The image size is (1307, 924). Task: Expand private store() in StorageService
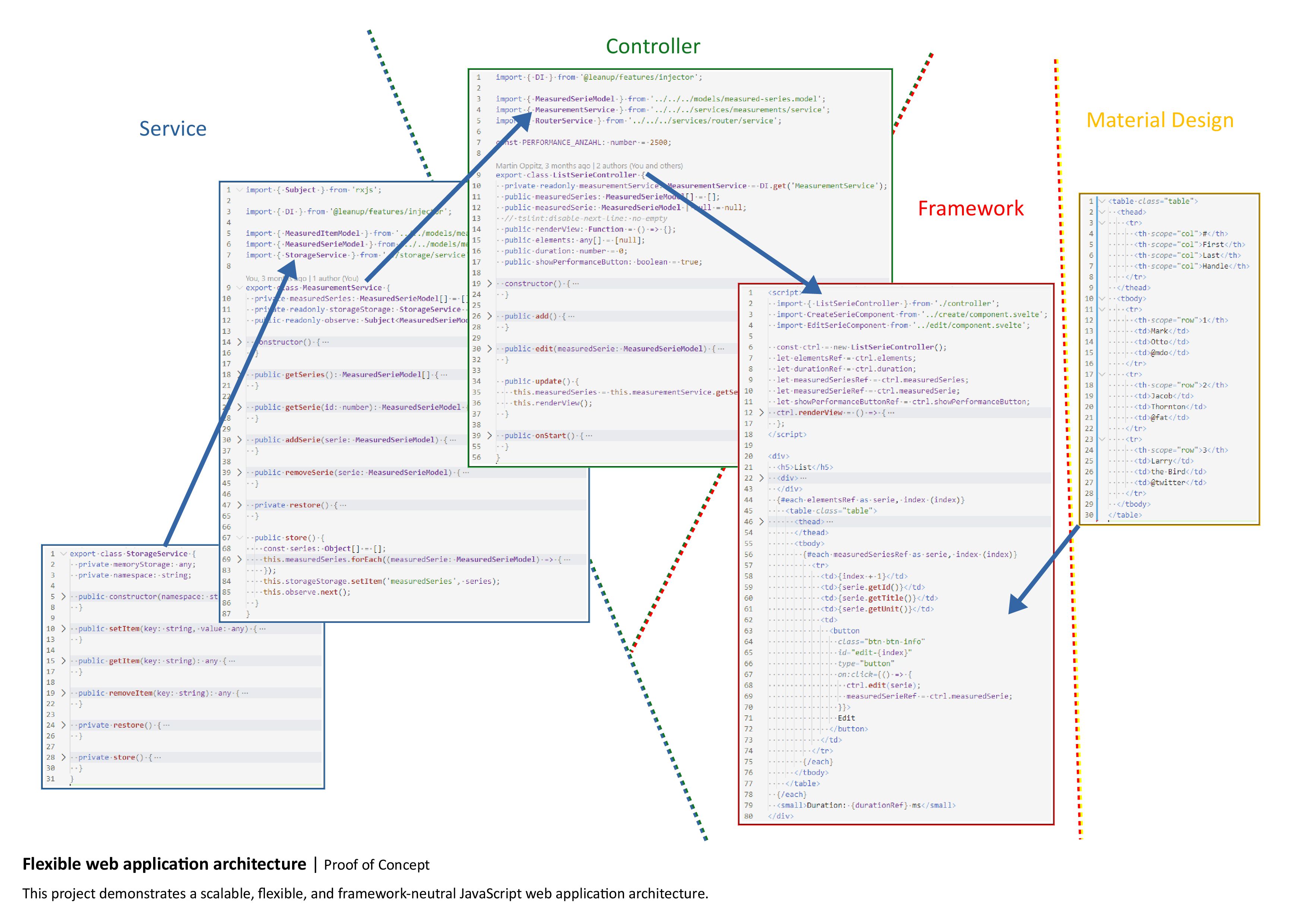point(63,757)
